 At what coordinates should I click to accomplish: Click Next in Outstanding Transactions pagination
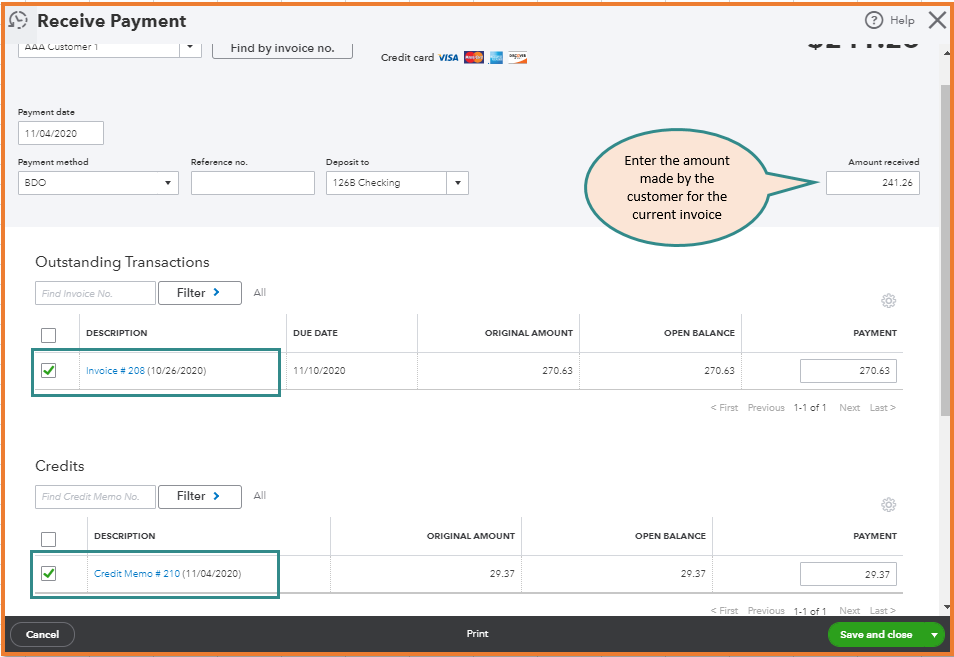pos(849,408)
